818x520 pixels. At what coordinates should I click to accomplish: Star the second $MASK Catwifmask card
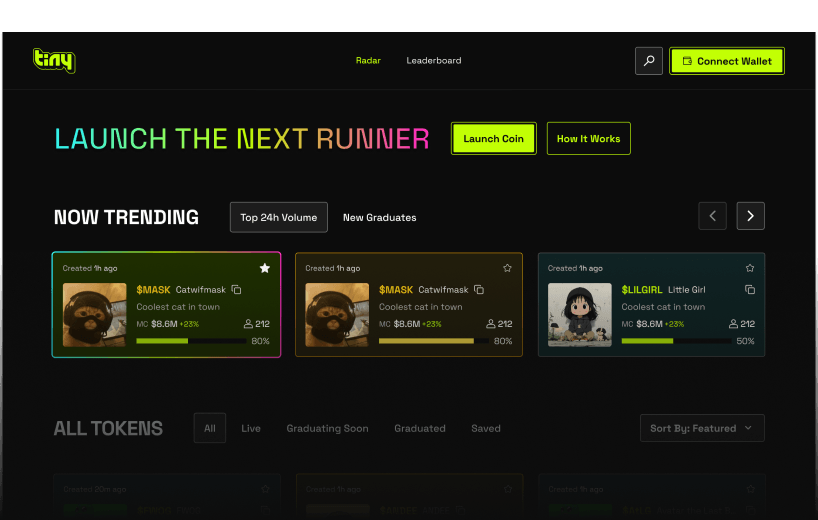[507, 268]
